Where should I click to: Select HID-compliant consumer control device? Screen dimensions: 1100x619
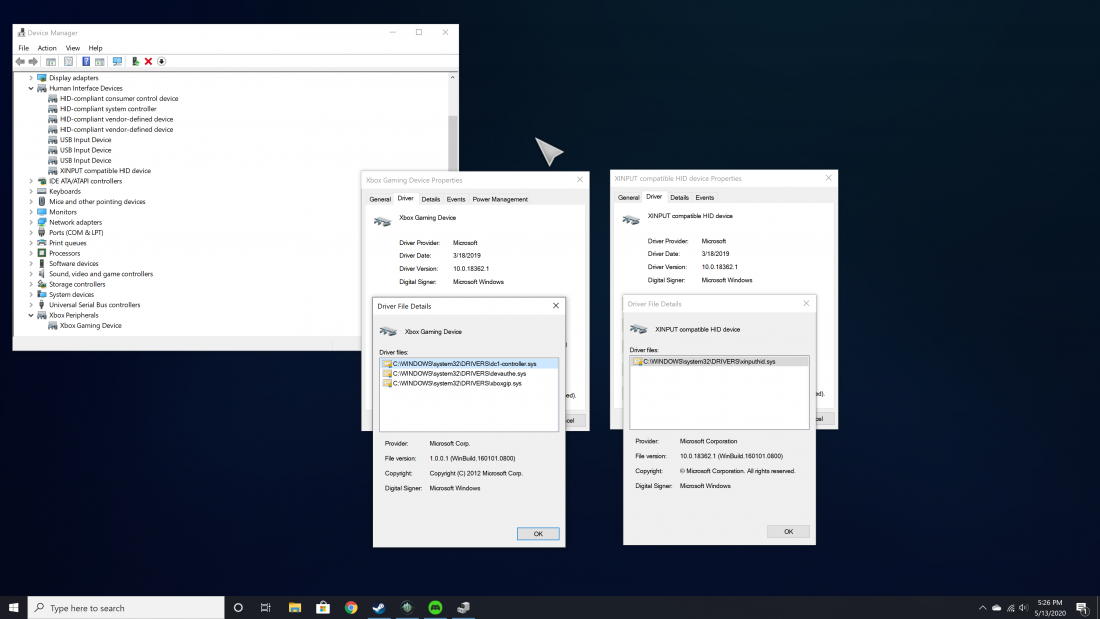(119, 99)
